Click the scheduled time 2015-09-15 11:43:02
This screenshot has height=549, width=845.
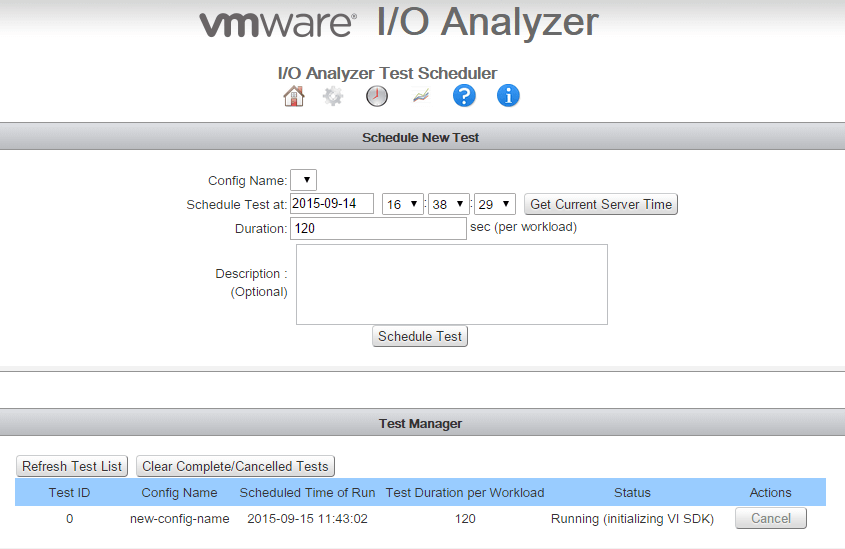(307, 519)
